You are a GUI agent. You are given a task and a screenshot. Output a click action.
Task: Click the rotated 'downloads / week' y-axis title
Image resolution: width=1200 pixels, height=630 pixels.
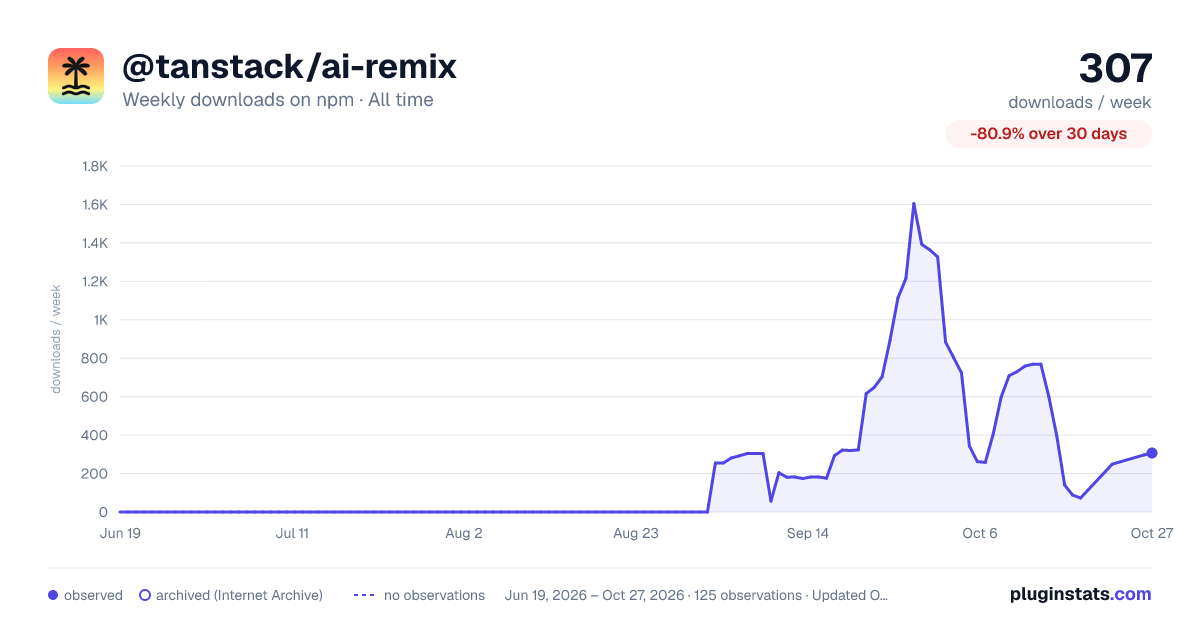click(x=56, y=339)
